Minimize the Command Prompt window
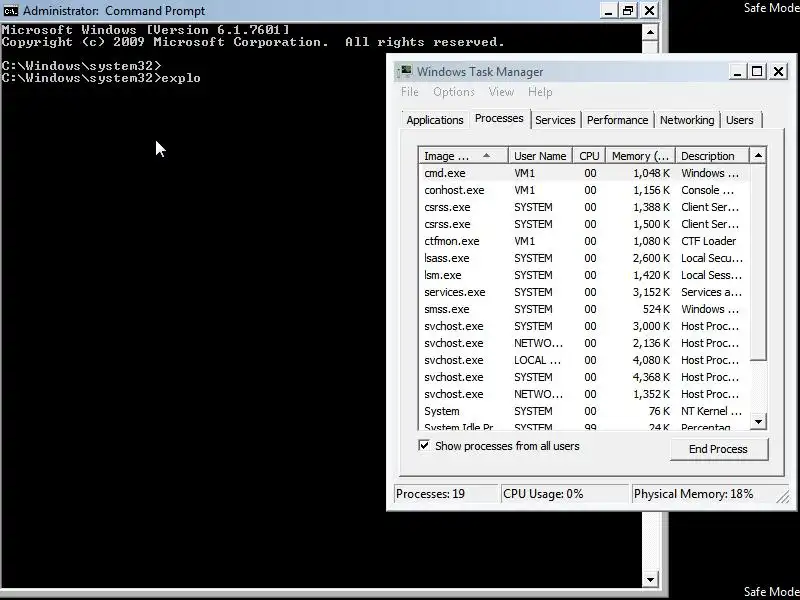The height and width of the screenshot is (600, 800). pyautogui.click(x=608, y=11)
